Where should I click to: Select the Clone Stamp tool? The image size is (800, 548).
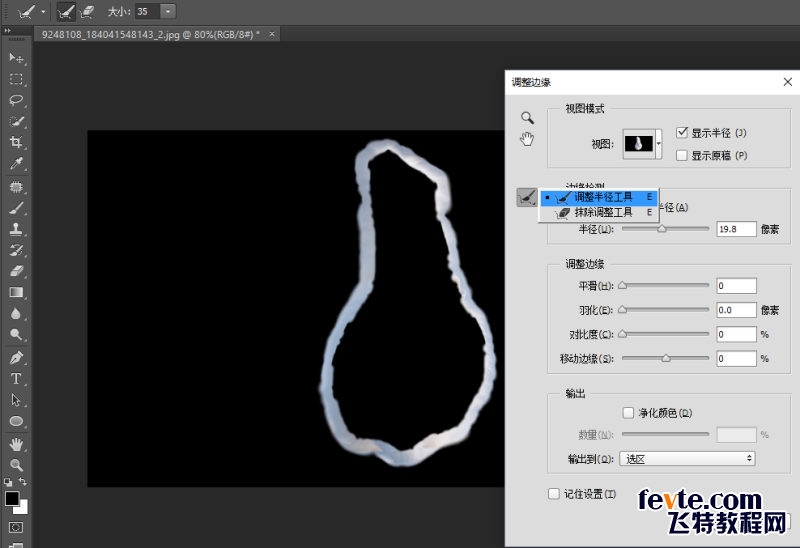tap(16, 229)
